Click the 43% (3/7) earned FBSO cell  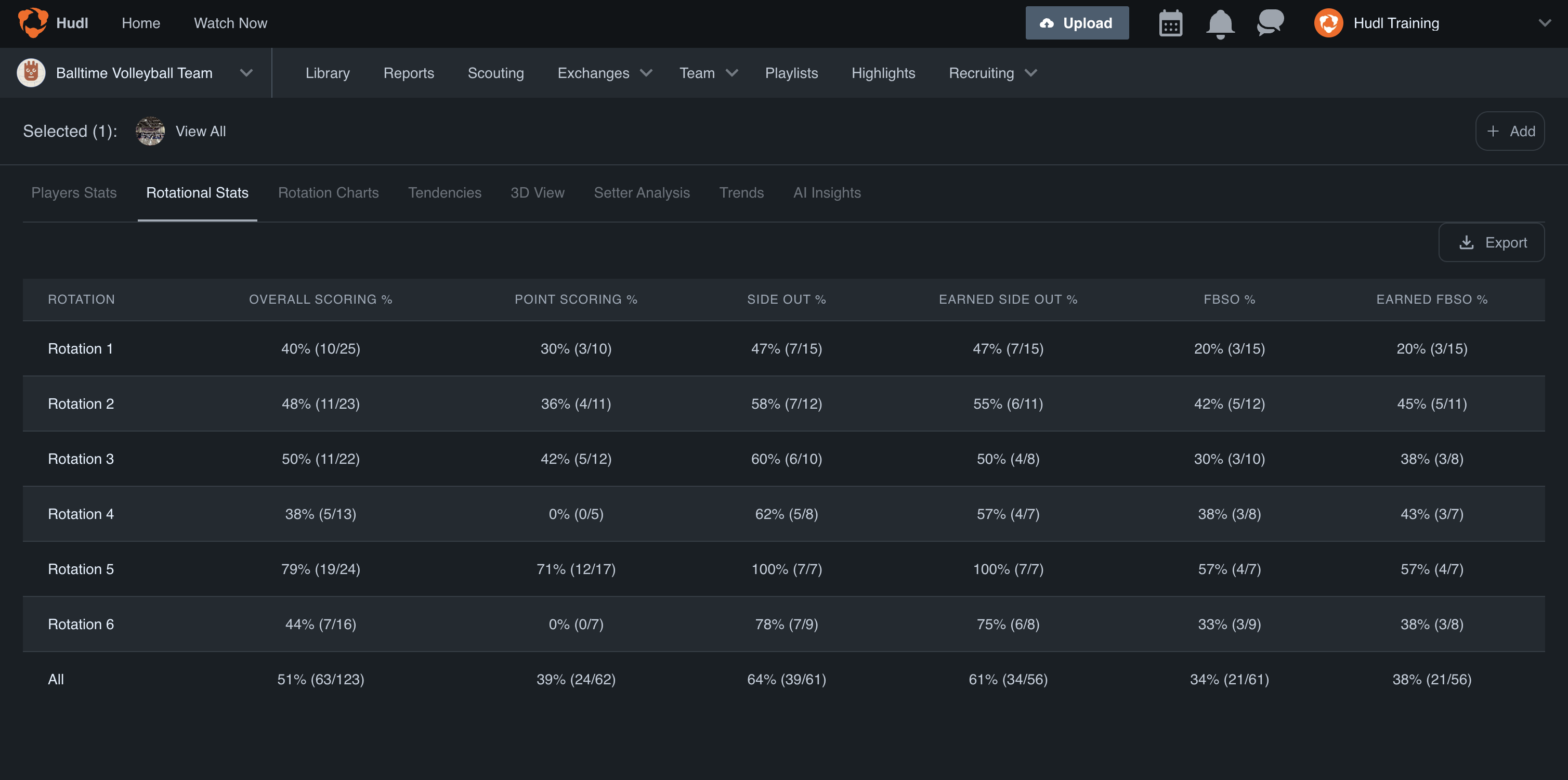coord(1432,514)
